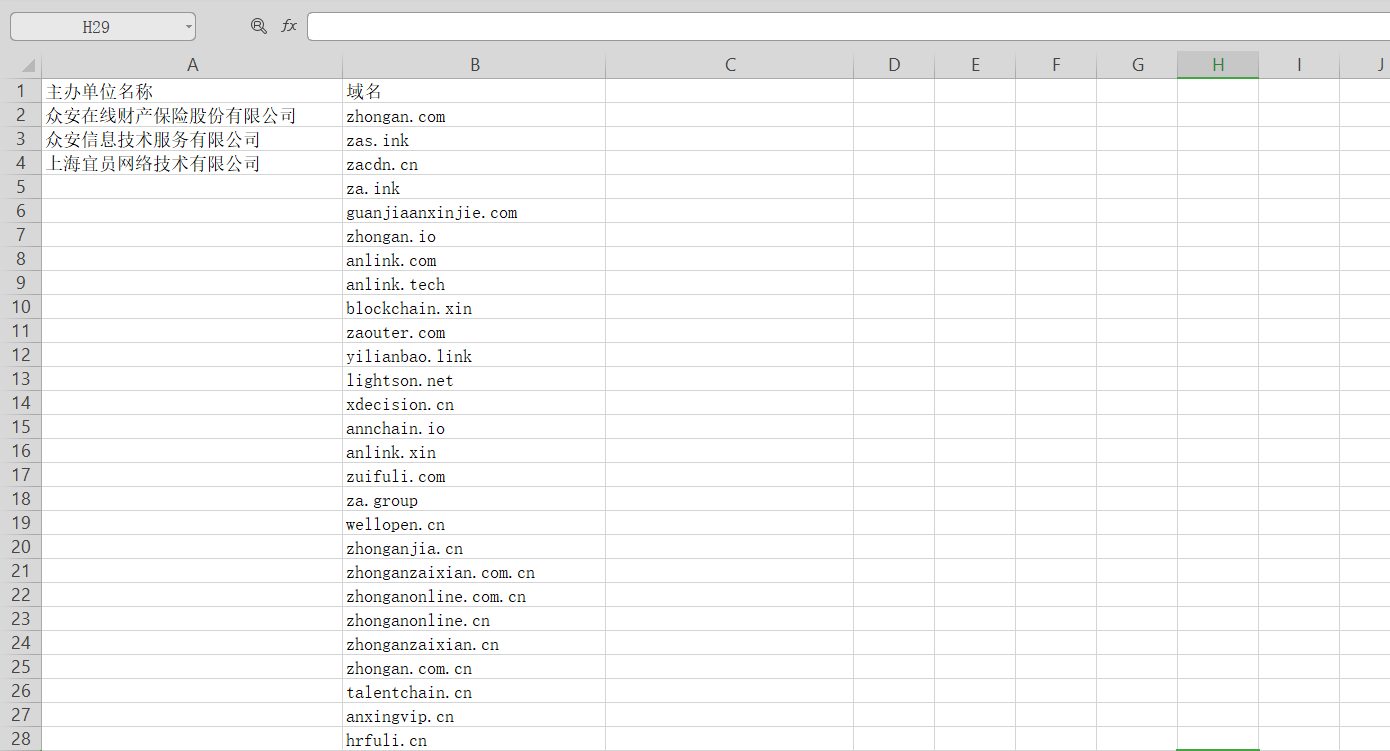The width and height of the screenshot is (1390, 751).
Task: Select column G header
Action: (1137, 65)
